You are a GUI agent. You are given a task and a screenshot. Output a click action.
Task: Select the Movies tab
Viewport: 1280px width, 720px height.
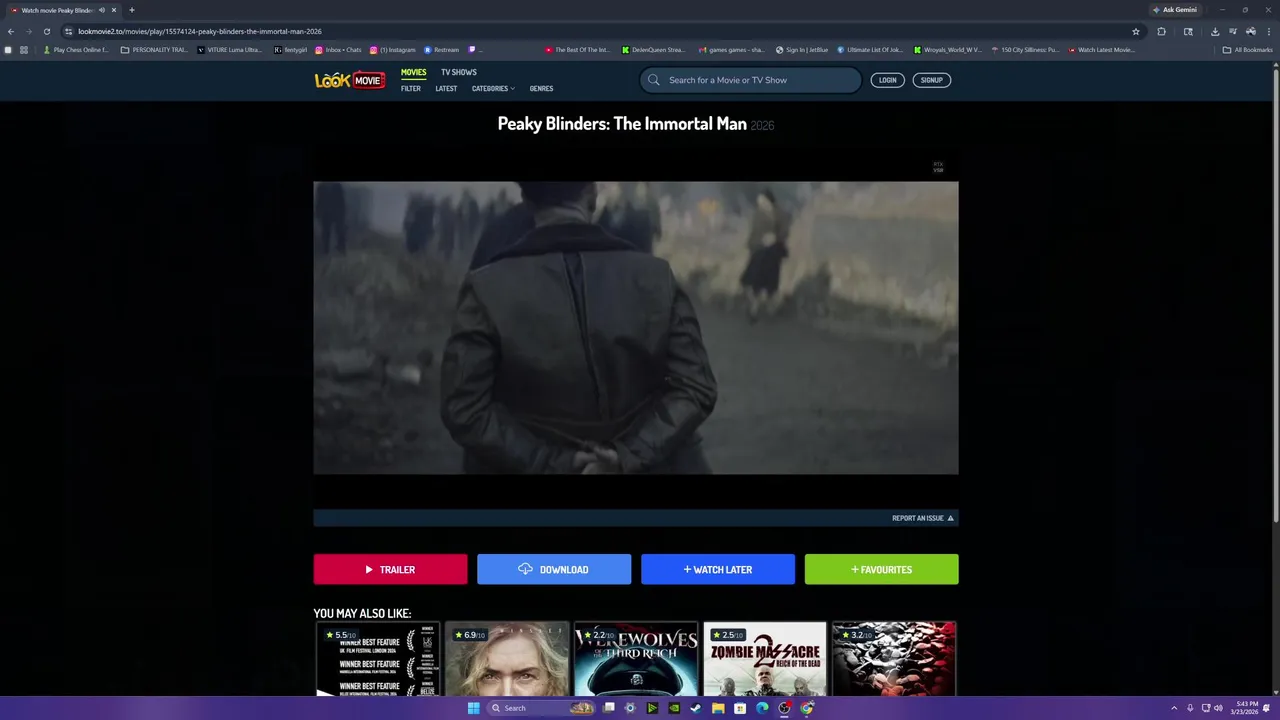pos(413,72)
